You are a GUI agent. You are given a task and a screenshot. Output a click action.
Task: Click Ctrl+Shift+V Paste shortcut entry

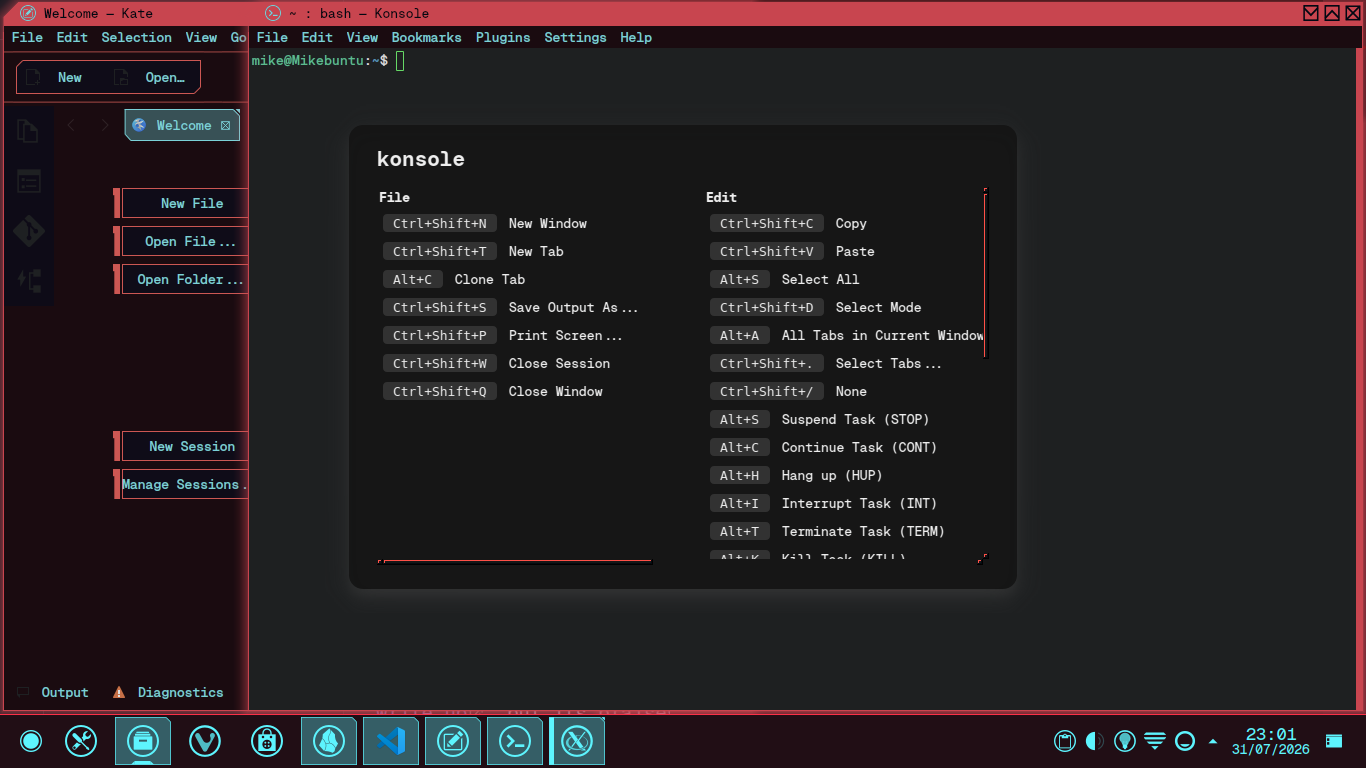click(x=793, y=251)
